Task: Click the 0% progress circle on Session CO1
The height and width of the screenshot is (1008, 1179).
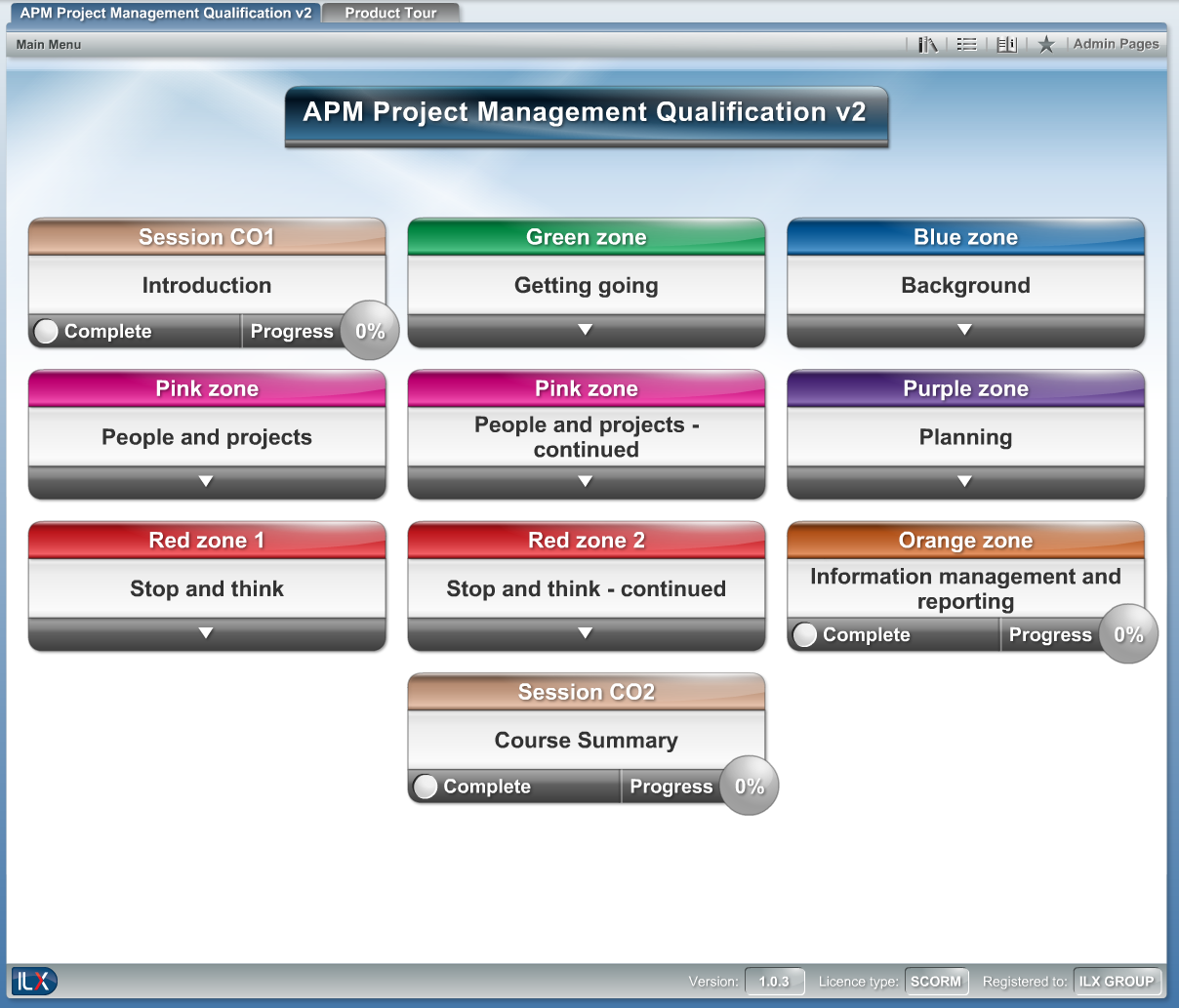Action: point(369,331)
